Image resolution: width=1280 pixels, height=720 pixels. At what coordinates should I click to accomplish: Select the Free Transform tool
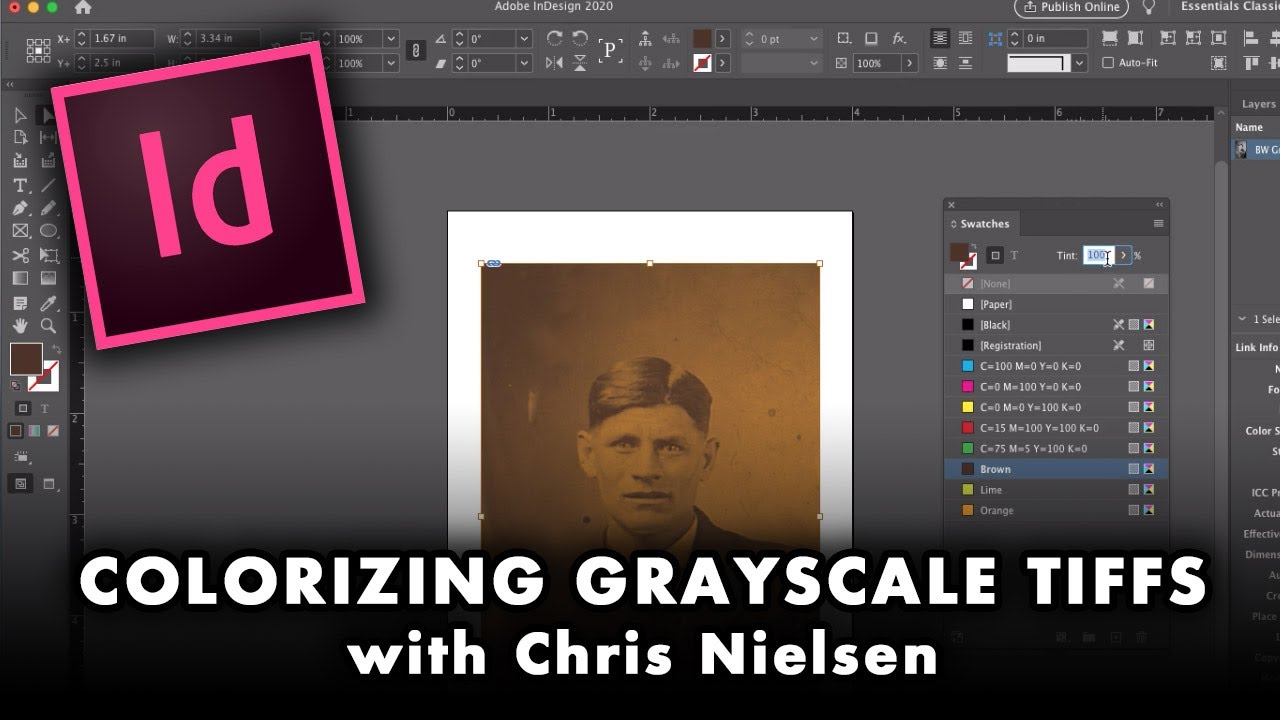click(x=49, y=254)
